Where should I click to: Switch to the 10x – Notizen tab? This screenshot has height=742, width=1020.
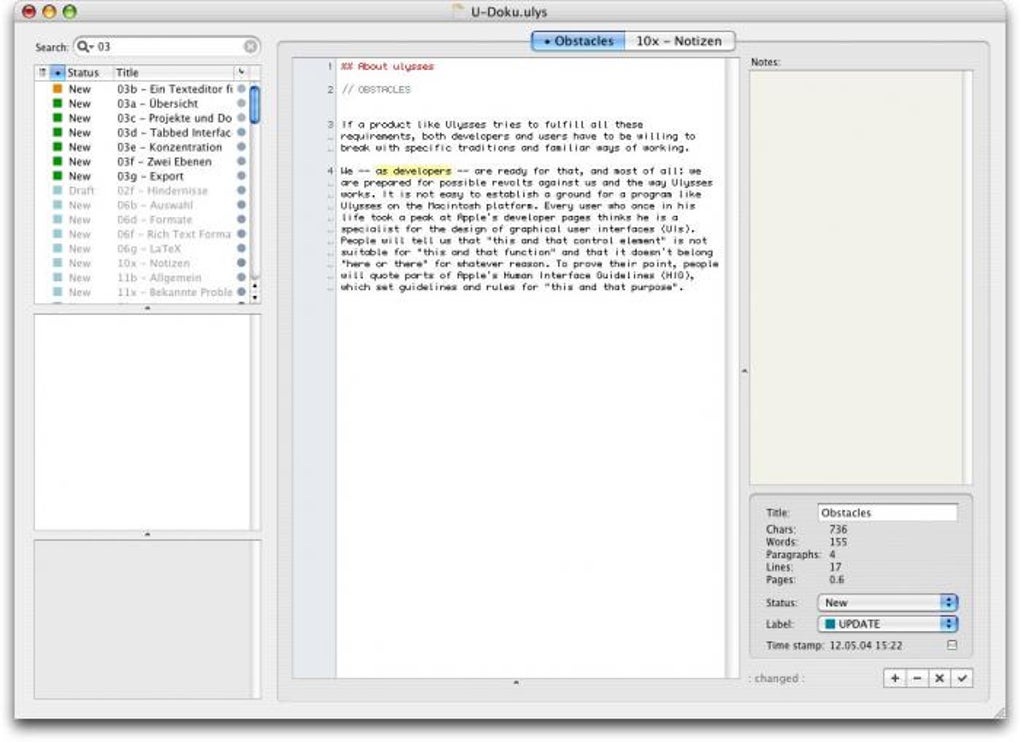(x=679, y=41)
